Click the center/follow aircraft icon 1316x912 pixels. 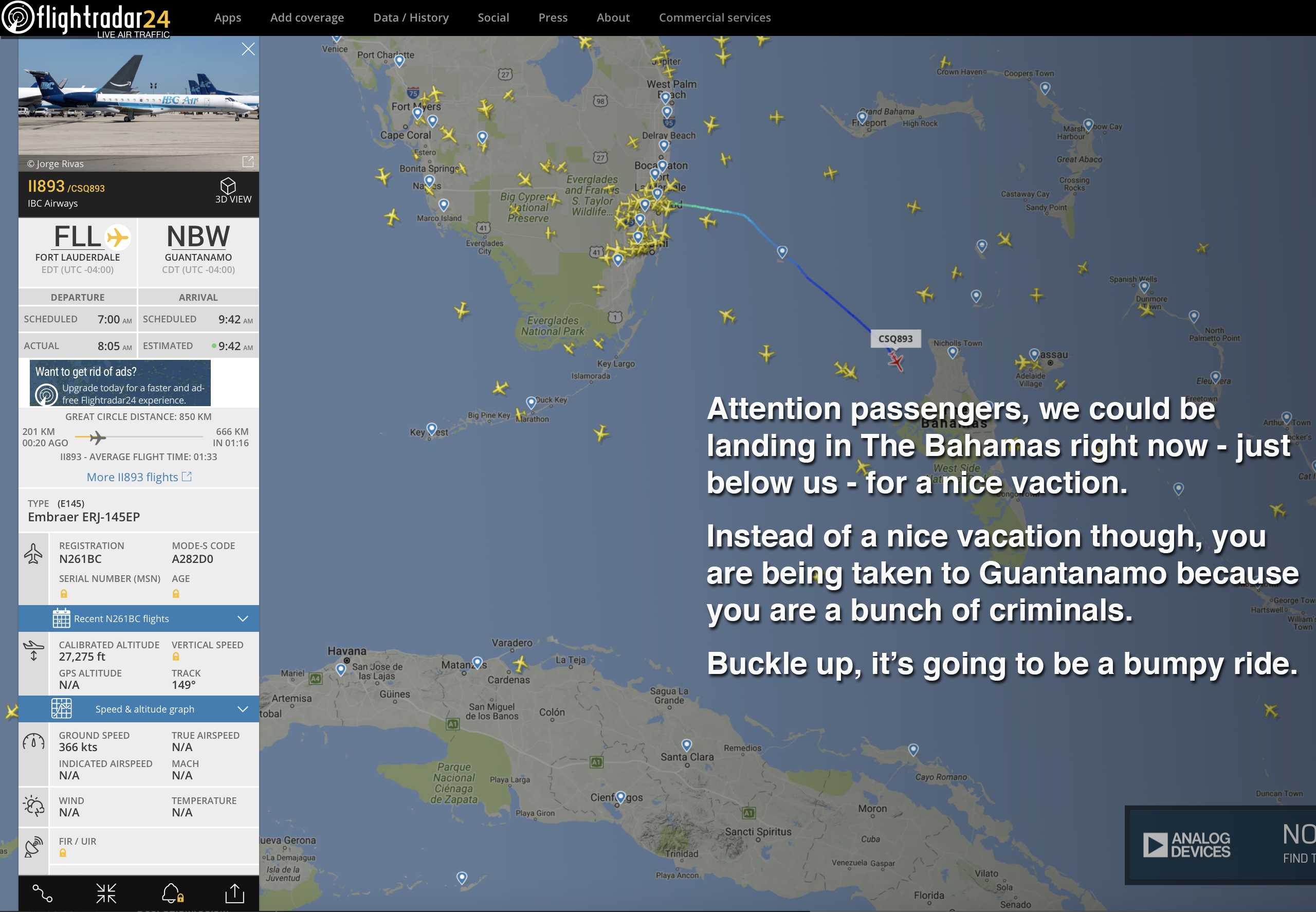pos(106,893)
